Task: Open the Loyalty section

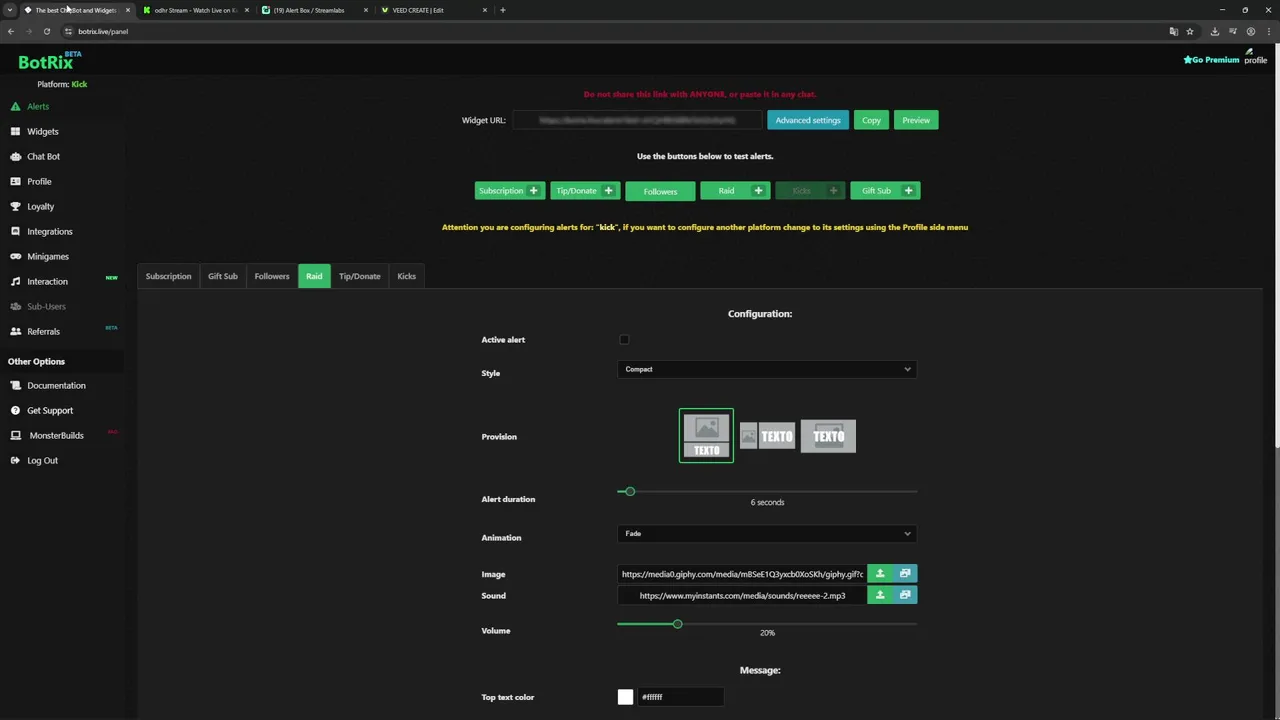Action: coord(40,206)
